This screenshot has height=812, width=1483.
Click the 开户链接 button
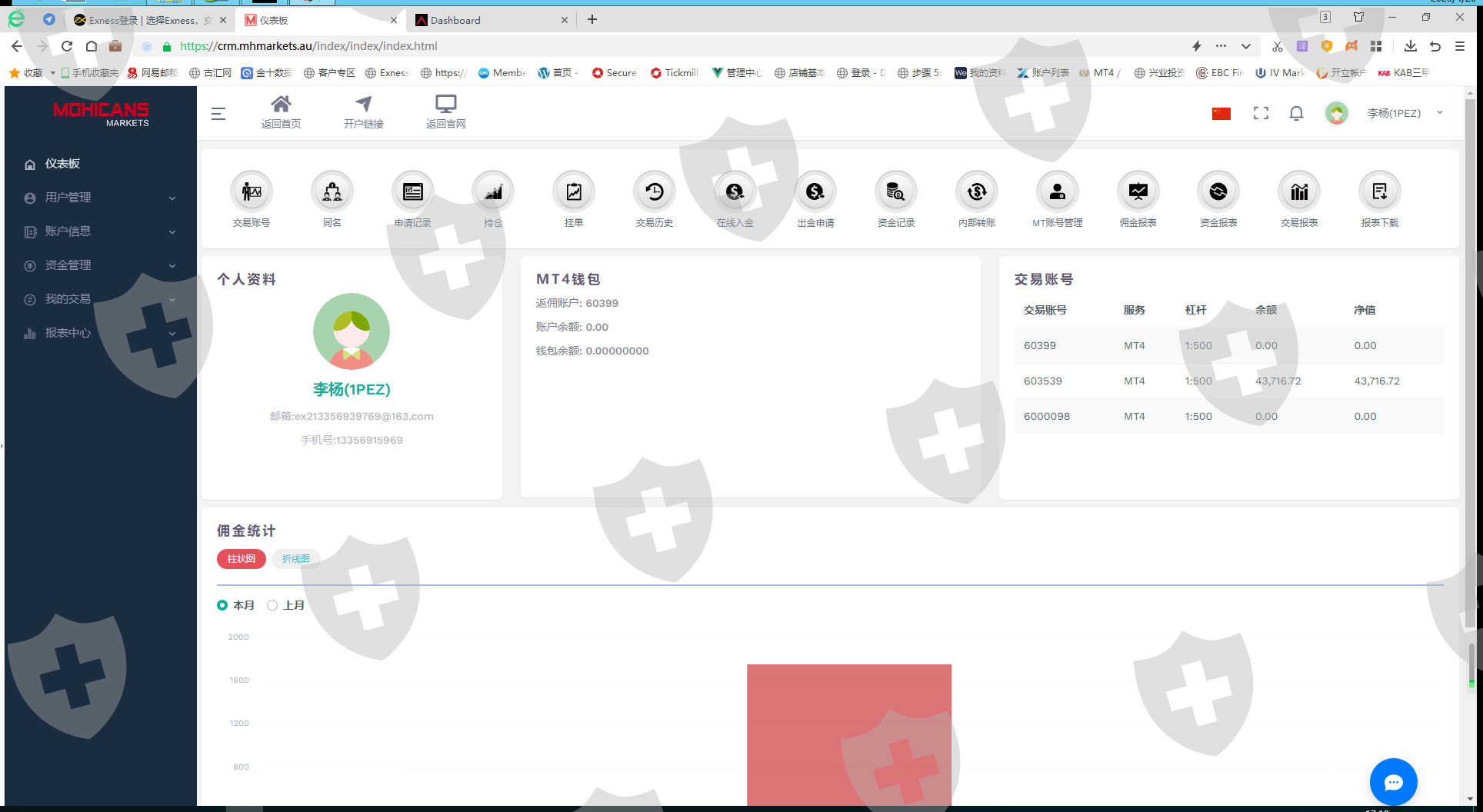(363, 112)
